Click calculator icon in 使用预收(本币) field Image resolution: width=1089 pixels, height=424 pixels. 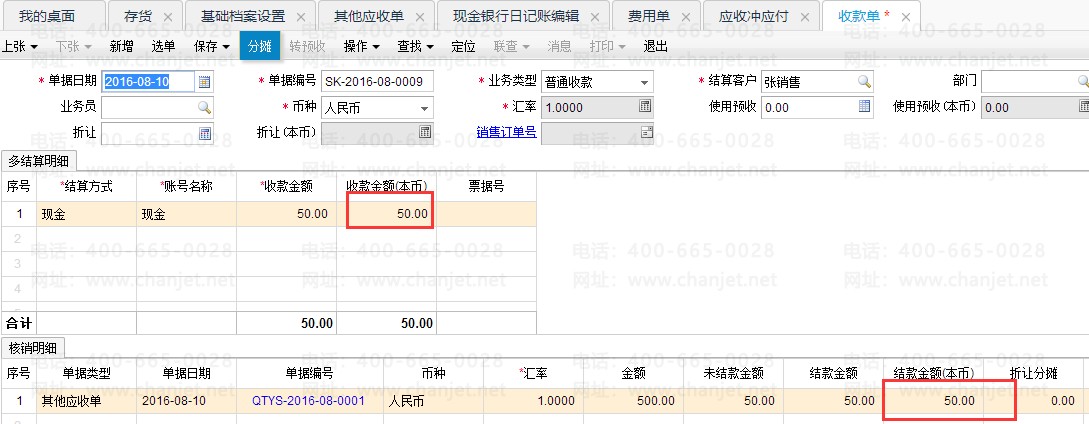pos(1083,106)
